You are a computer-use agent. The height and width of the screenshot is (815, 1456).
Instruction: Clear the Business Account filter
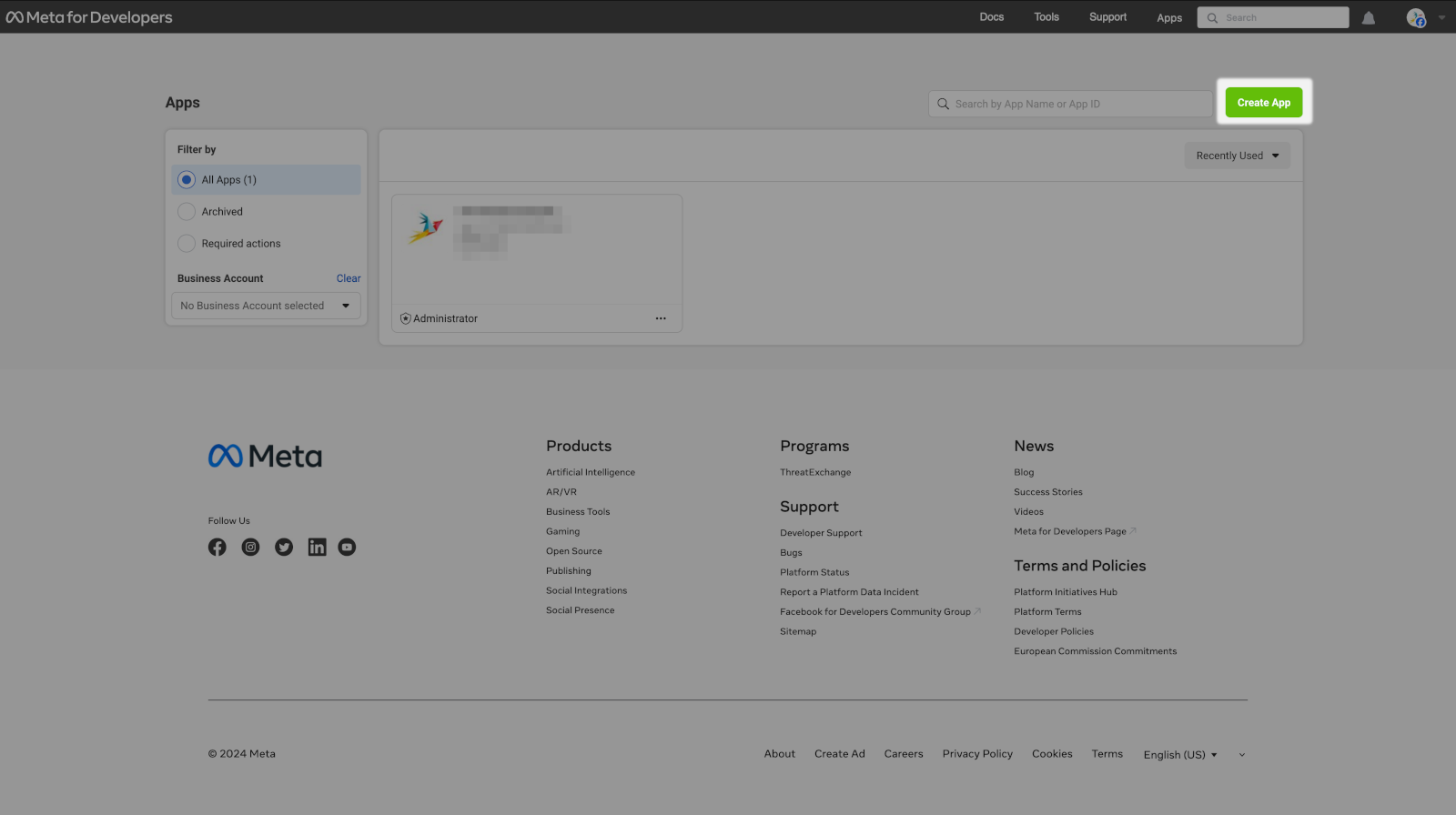[x=349, y=278]
